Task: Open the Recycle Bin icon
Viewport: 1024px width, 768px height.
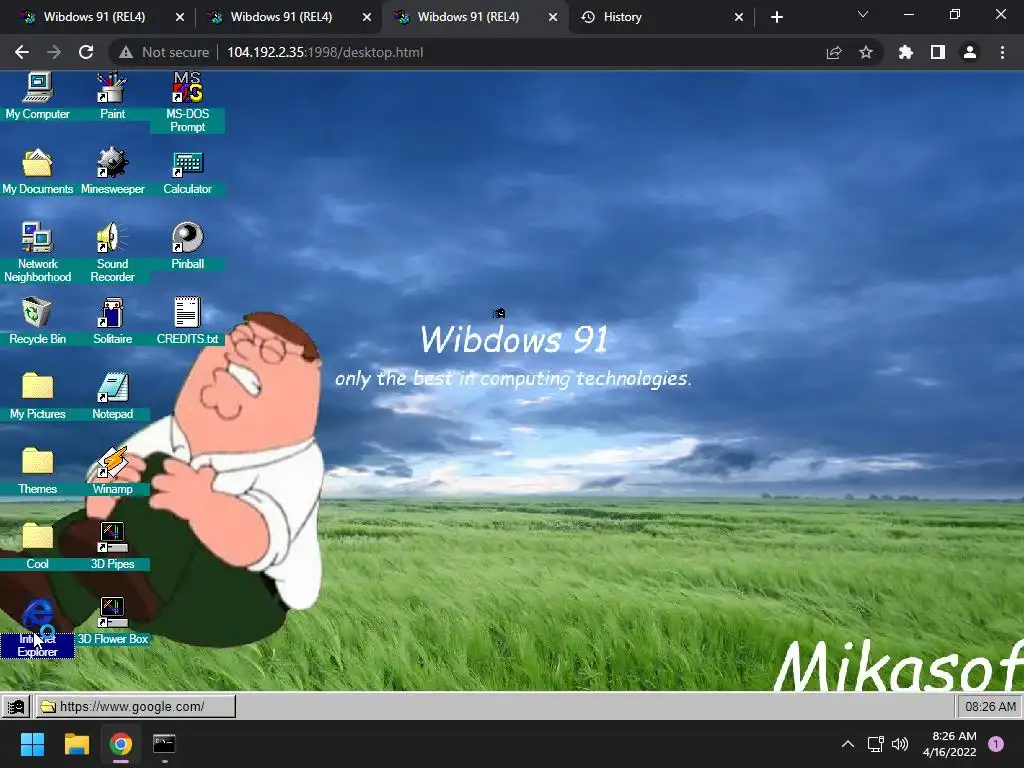Action: [x=37, y=321]
